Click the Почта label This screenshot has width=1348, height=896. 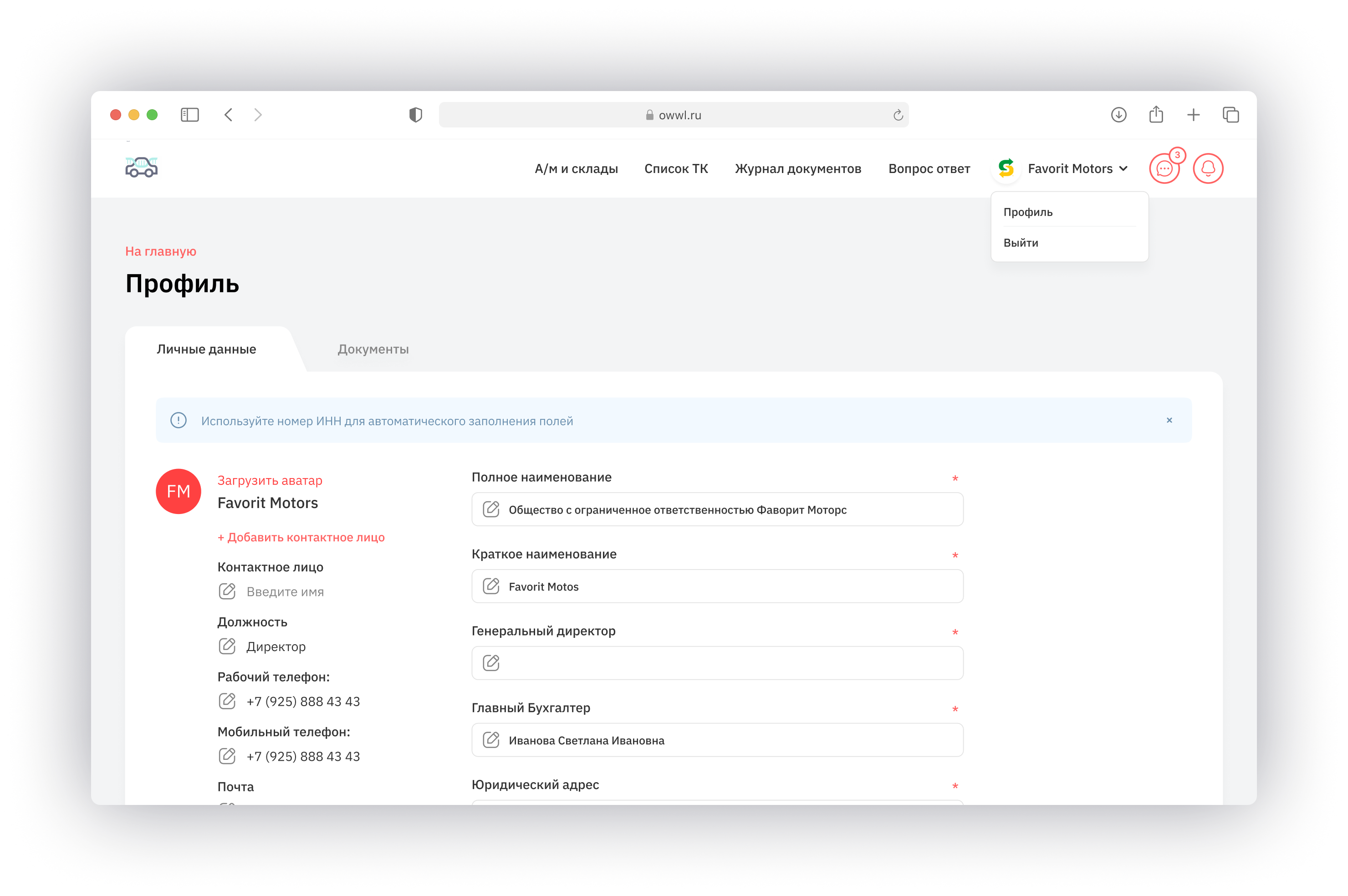pyautogui.click(x=235, y=787)
